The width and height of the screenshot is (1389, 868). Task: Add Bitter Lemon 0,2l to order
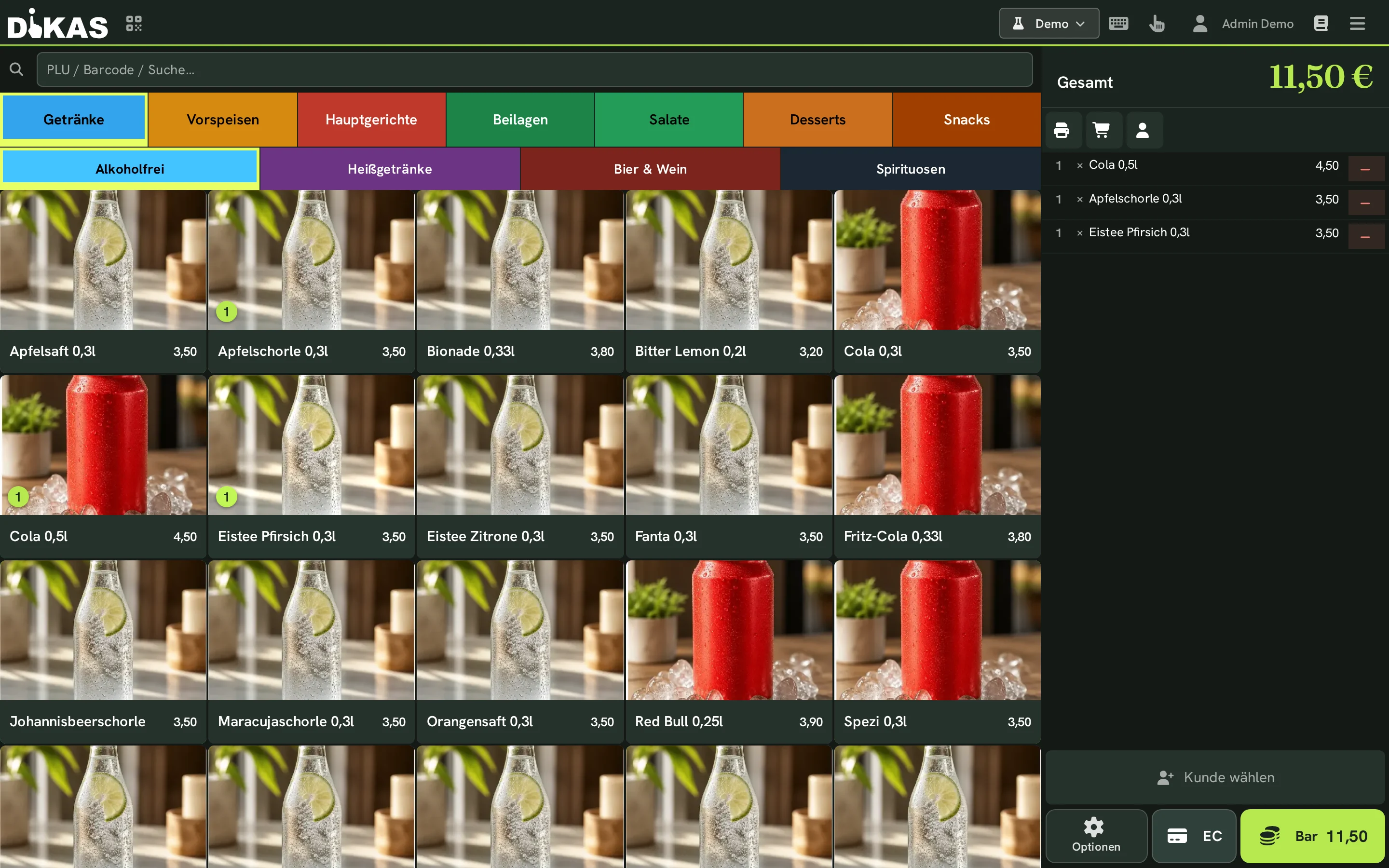coord(729,281)
